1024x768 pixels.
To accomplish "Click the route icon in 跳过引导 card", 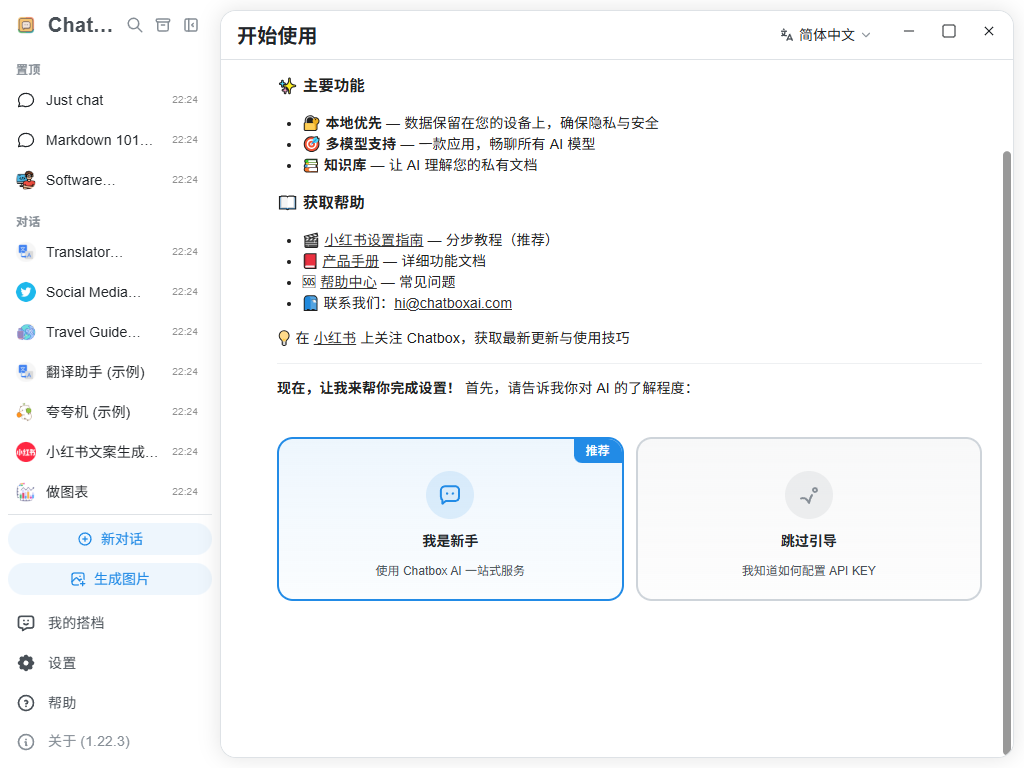I will [808, 494].
